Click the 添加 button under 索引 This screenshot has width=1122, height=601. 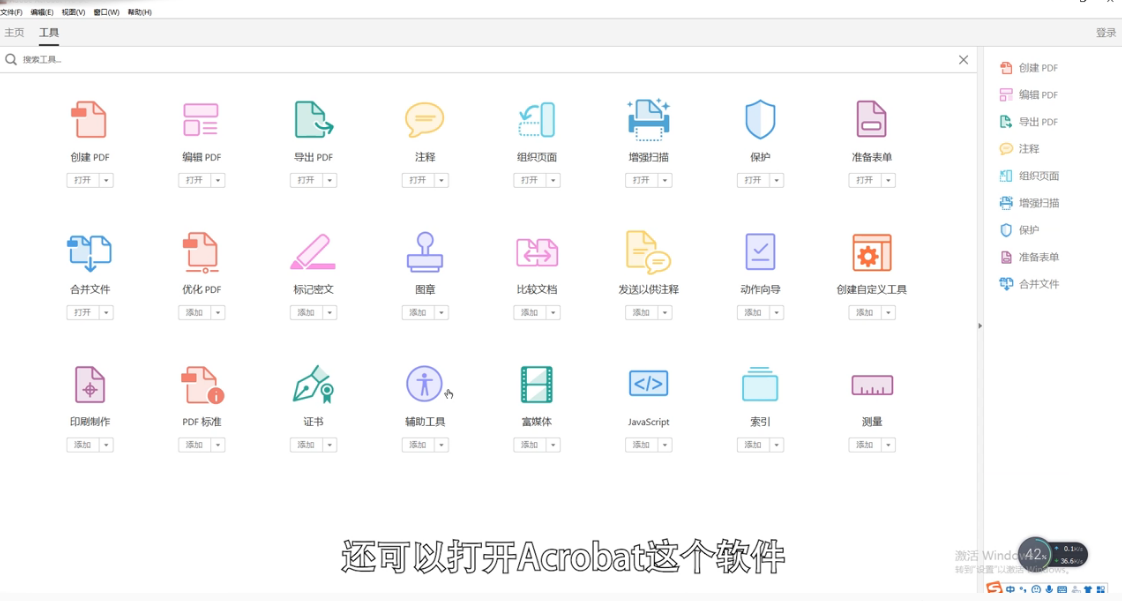pyautogui.click(x=753, y=445)
